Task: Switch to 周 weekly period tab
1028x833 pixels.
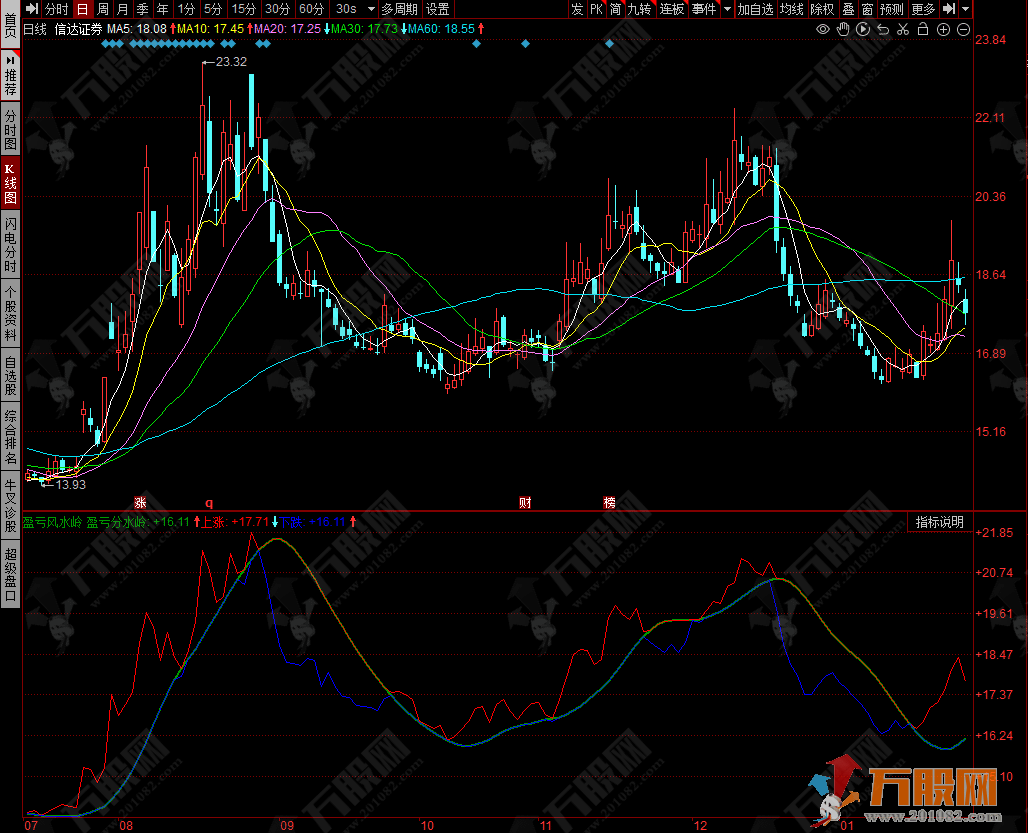Action: [x=103, y=9]
